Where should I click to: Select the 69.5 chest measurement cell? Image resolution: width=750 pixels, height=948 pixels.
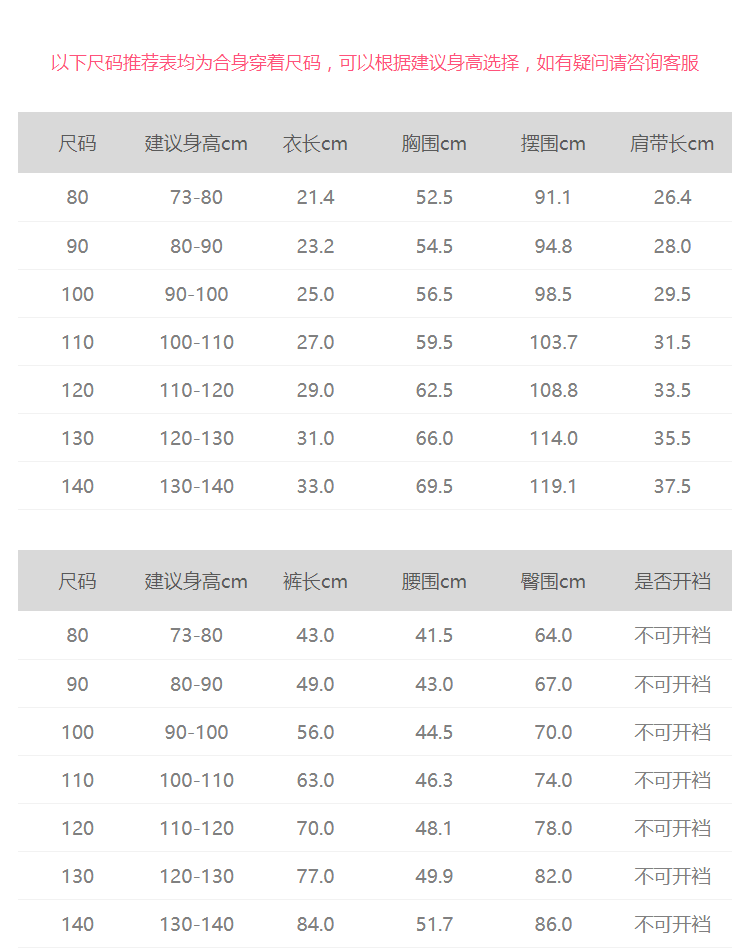(434, 486)
